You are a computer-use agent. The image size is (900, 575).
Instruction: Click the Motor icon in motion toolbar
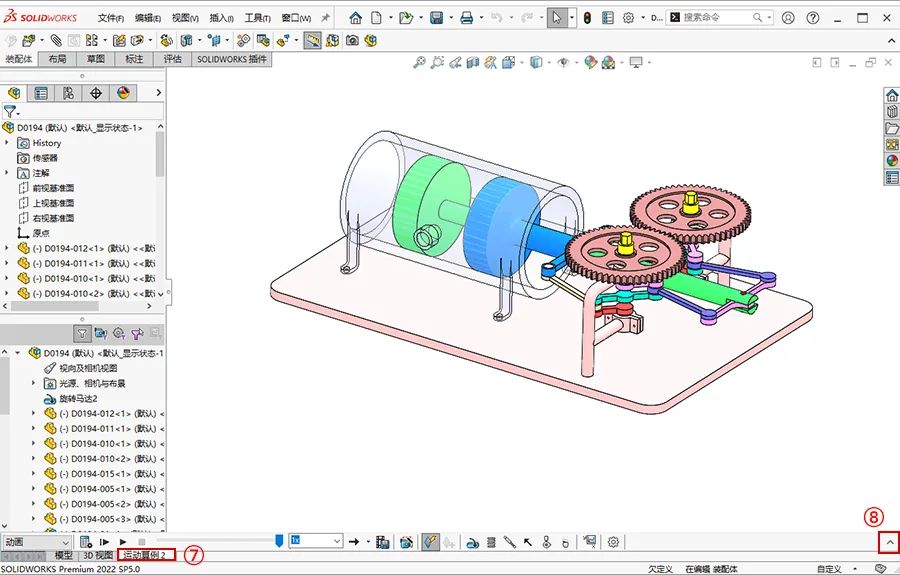tap(472, 542)
